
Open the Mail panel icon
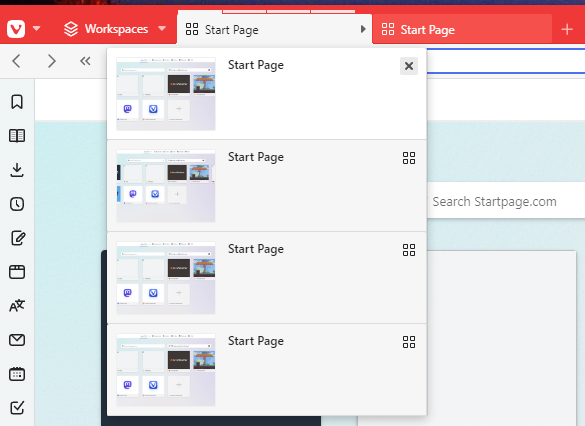tap(17, 340)
